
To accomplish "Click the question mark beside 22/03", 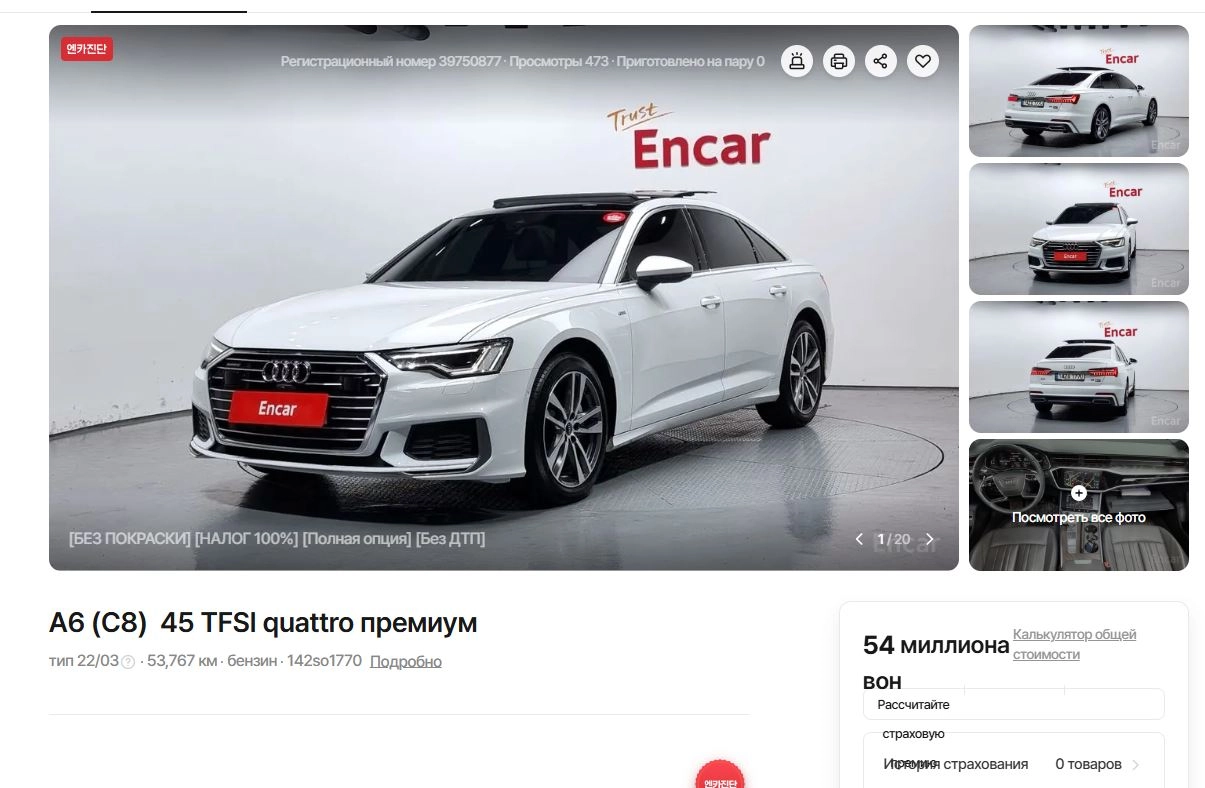I will point(128,662).
